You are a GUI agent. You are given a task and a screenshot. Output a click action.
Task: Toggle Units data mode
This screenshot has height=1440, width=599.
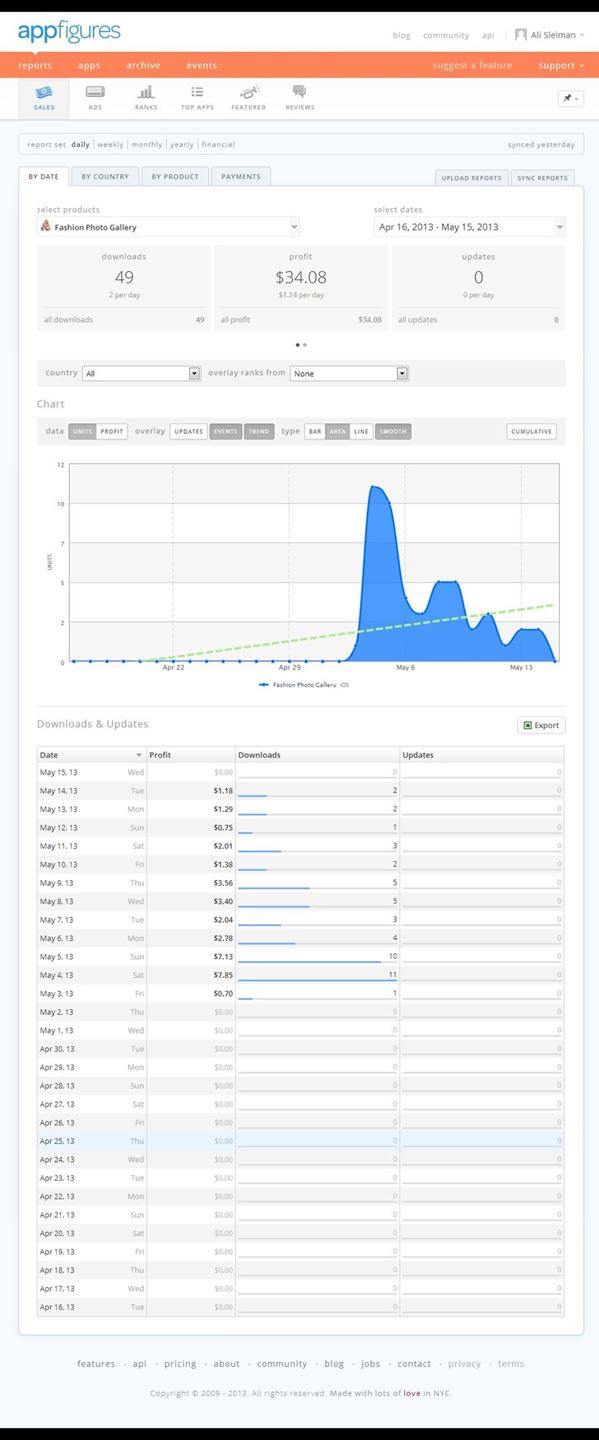(x=83, y=431)
